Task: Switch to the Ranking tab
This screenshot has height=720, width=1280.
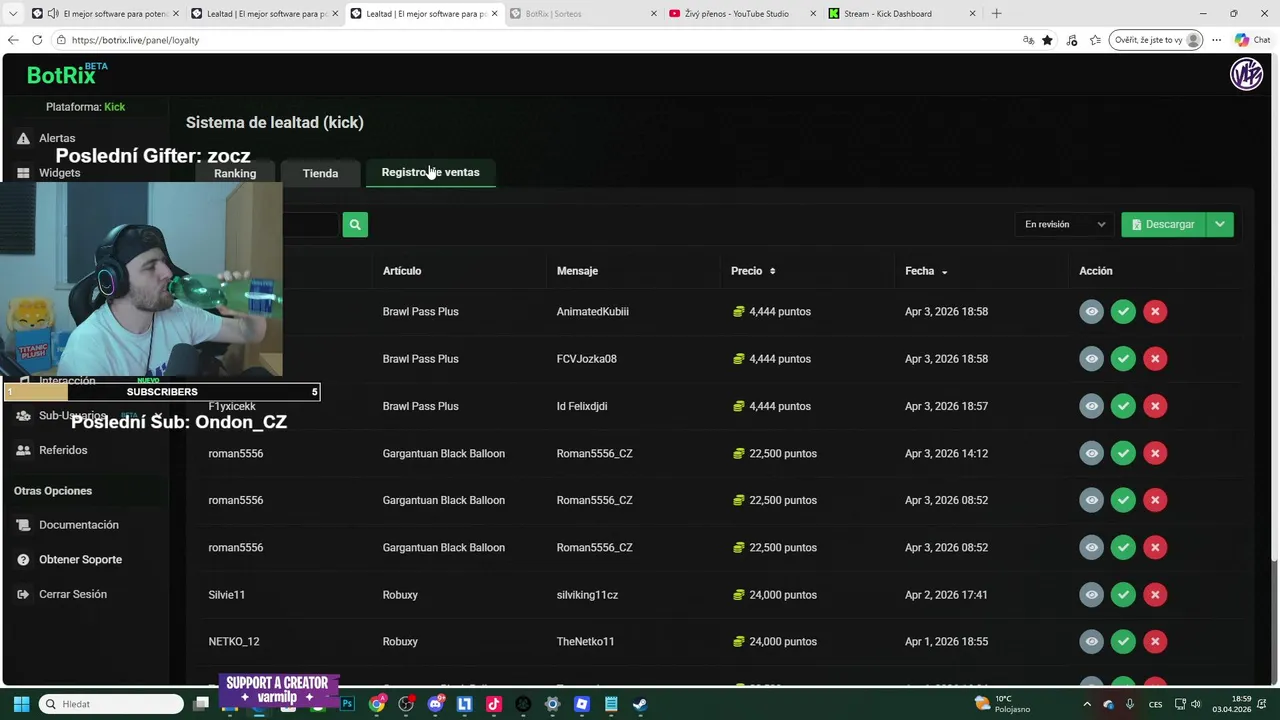Action: pyautogui.click(x=235, y=173)
